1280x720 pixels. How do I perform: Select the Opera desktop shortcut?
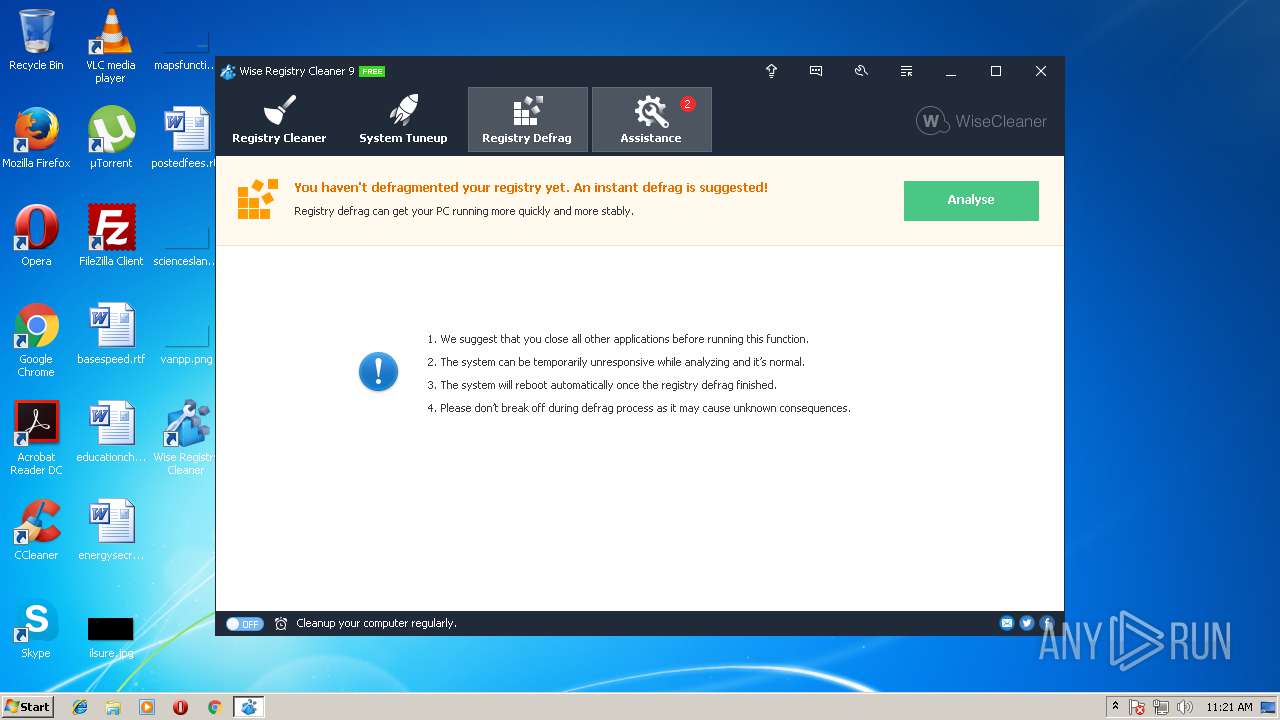[36, 236]
